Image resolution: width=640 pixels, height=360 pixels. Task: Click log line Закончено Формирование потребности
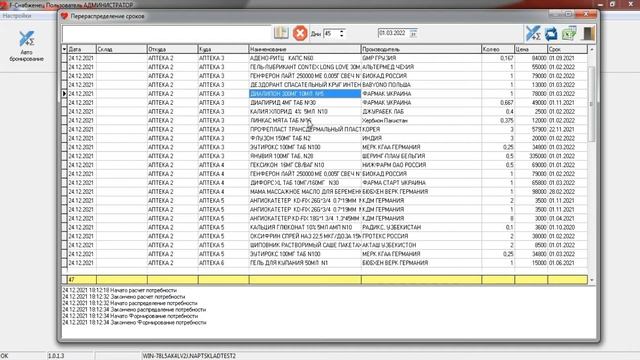pyautogui.click(x=134, y=322)
